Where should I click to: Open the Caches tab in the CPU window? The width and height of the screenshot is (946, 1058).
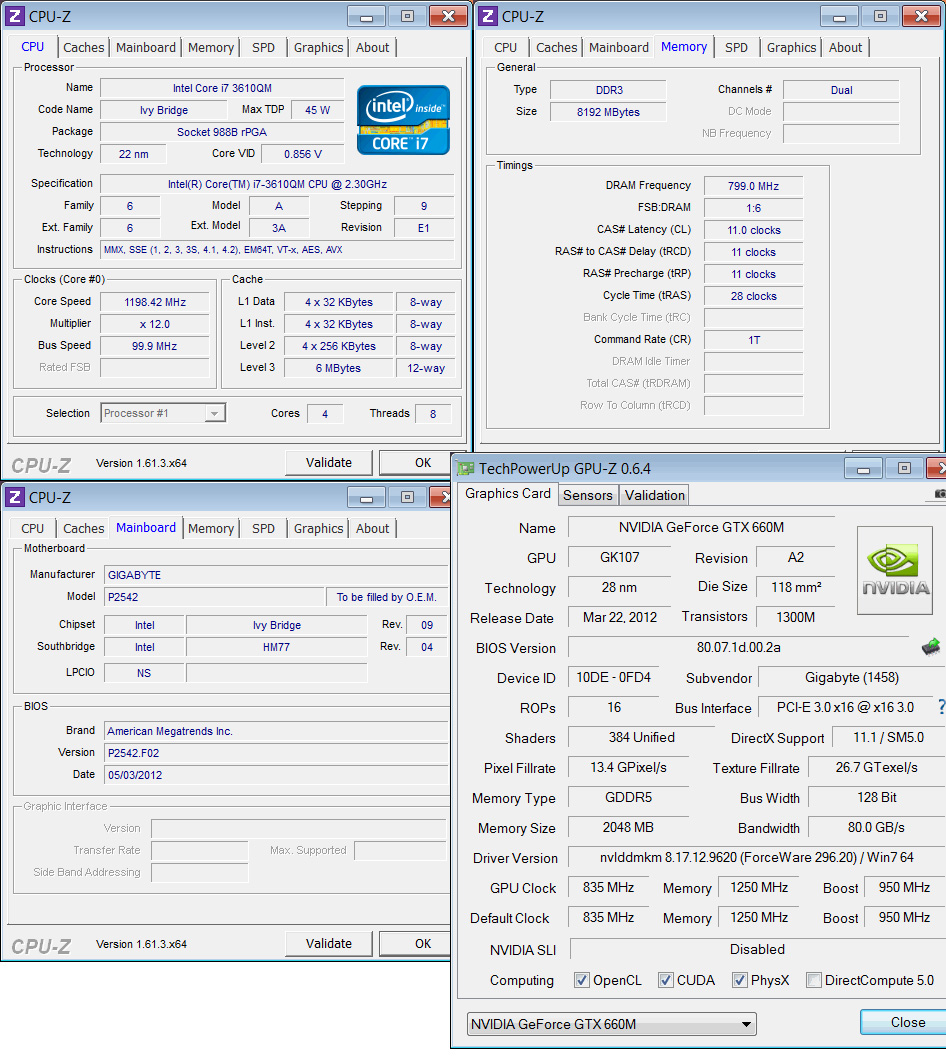(x=84, y=47)
